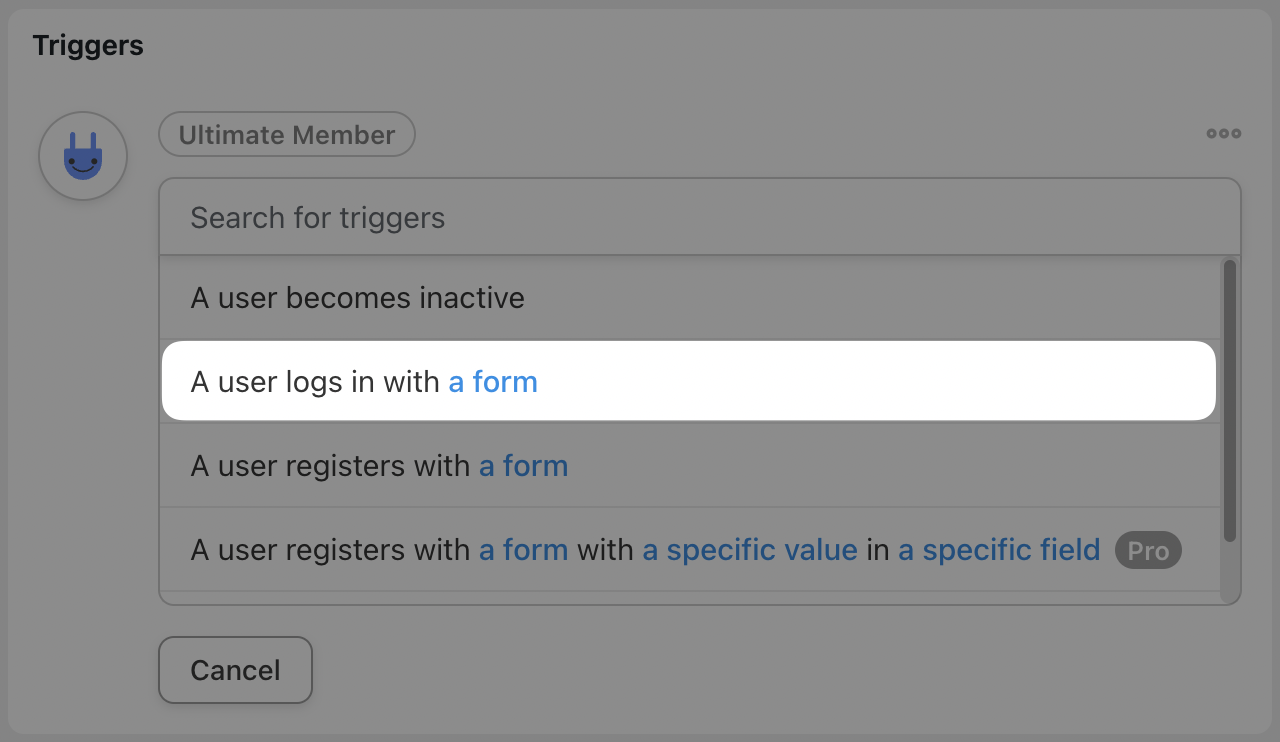Click "a specific field" link
1280x742 pixels.
999,550
